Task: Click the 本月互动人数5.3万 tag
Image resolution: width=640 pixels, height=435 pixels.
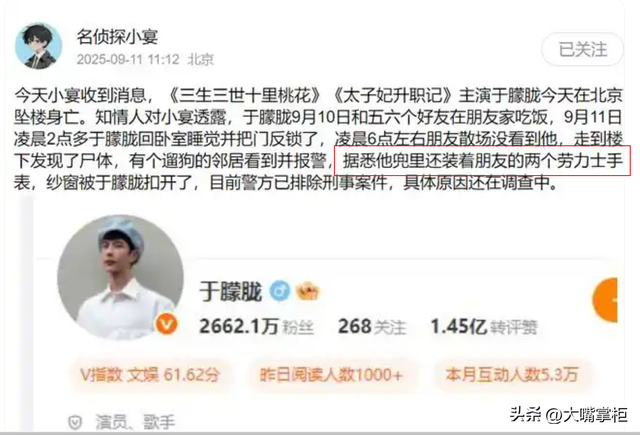Action: click(512, 374)
